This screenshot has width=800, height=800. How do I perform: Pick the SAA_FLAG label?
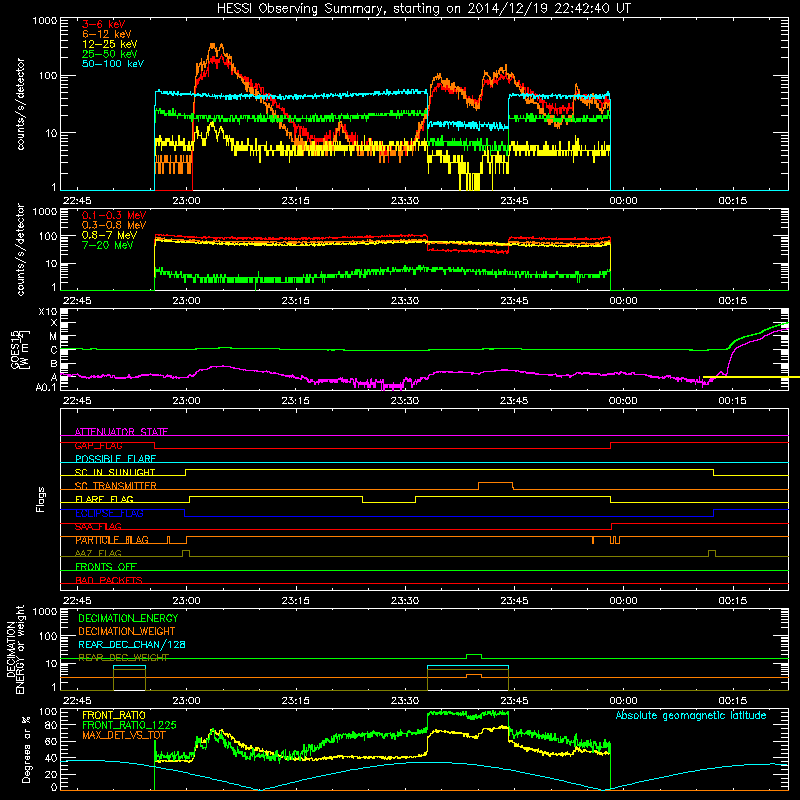tap(98, 527)
